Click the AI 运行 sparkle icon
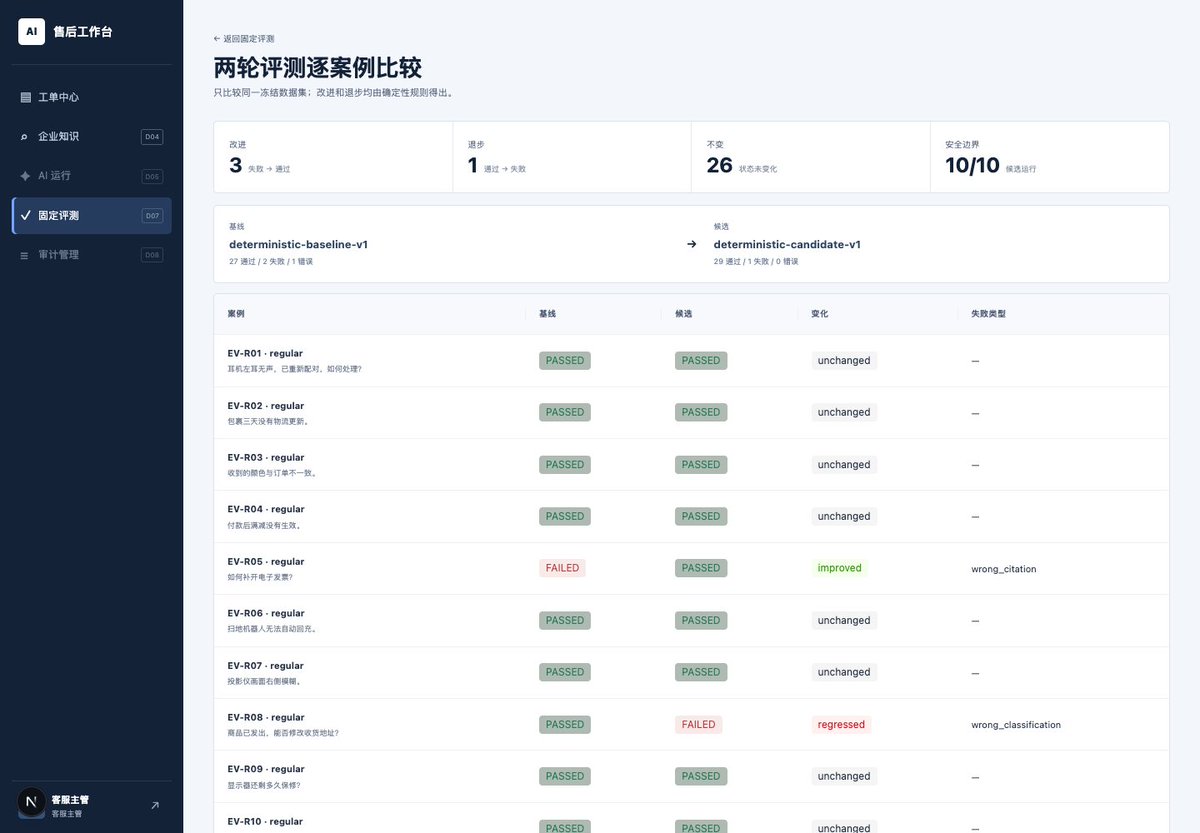 (x=25, y=176)
